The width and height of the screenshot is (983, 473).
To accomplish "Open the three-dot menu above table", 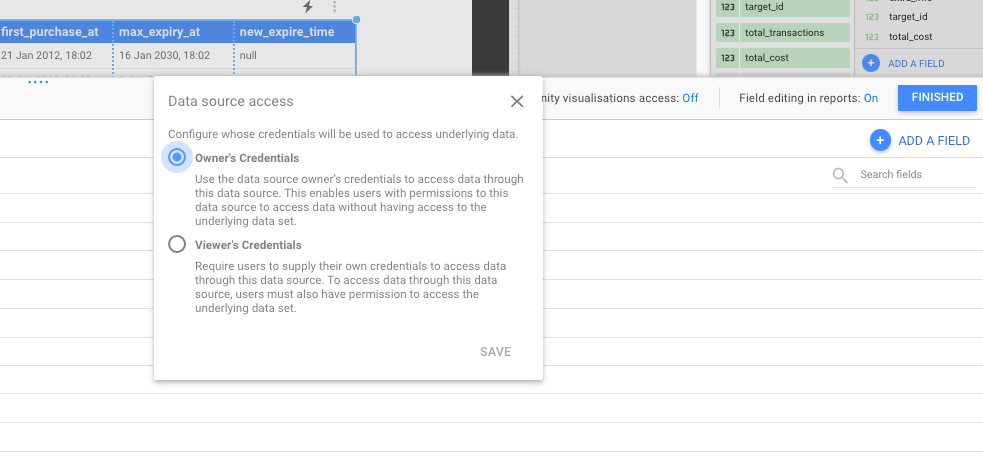I will click(x=334, y=7).
